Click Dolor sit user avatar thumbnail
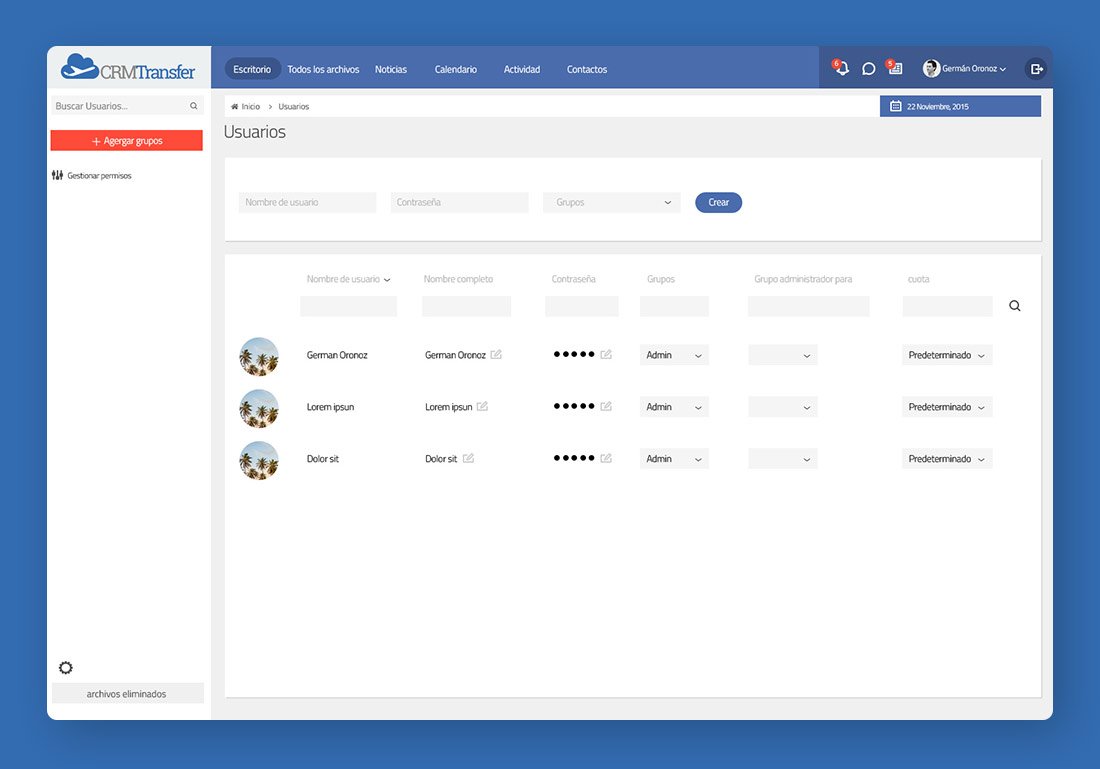 click(259, 460)
